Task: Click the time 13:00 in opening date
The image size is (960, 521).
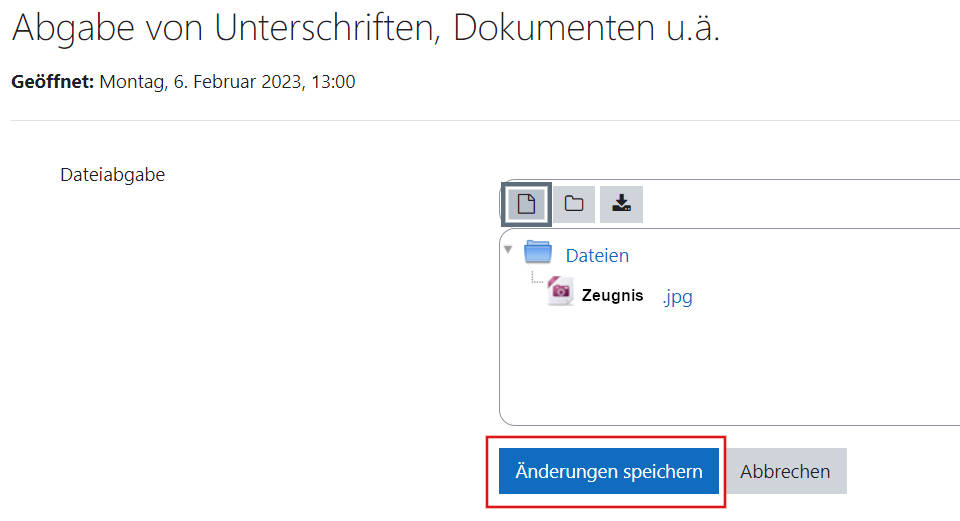Action: click(333, 81)
